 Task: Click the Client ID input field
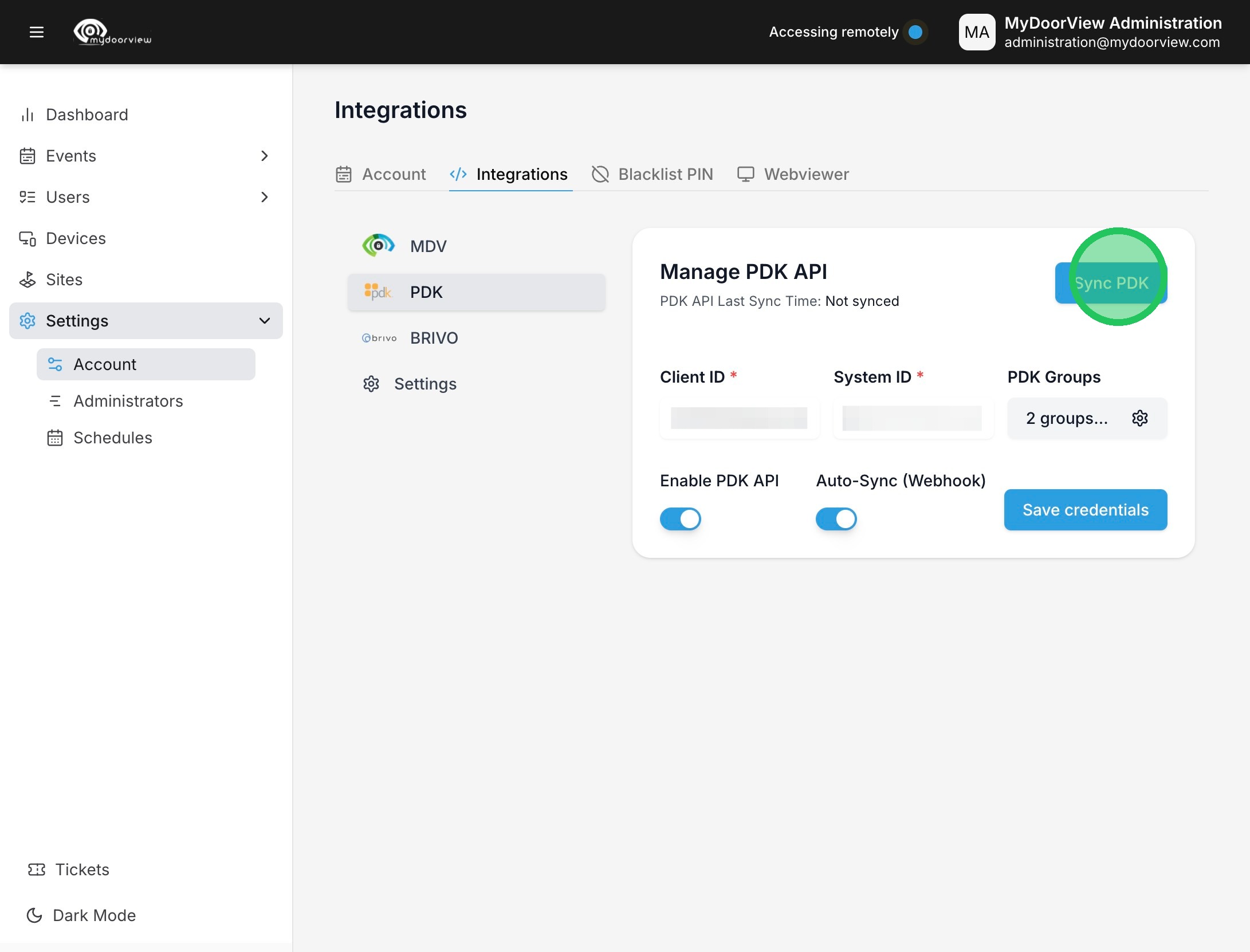coord(739,418)
